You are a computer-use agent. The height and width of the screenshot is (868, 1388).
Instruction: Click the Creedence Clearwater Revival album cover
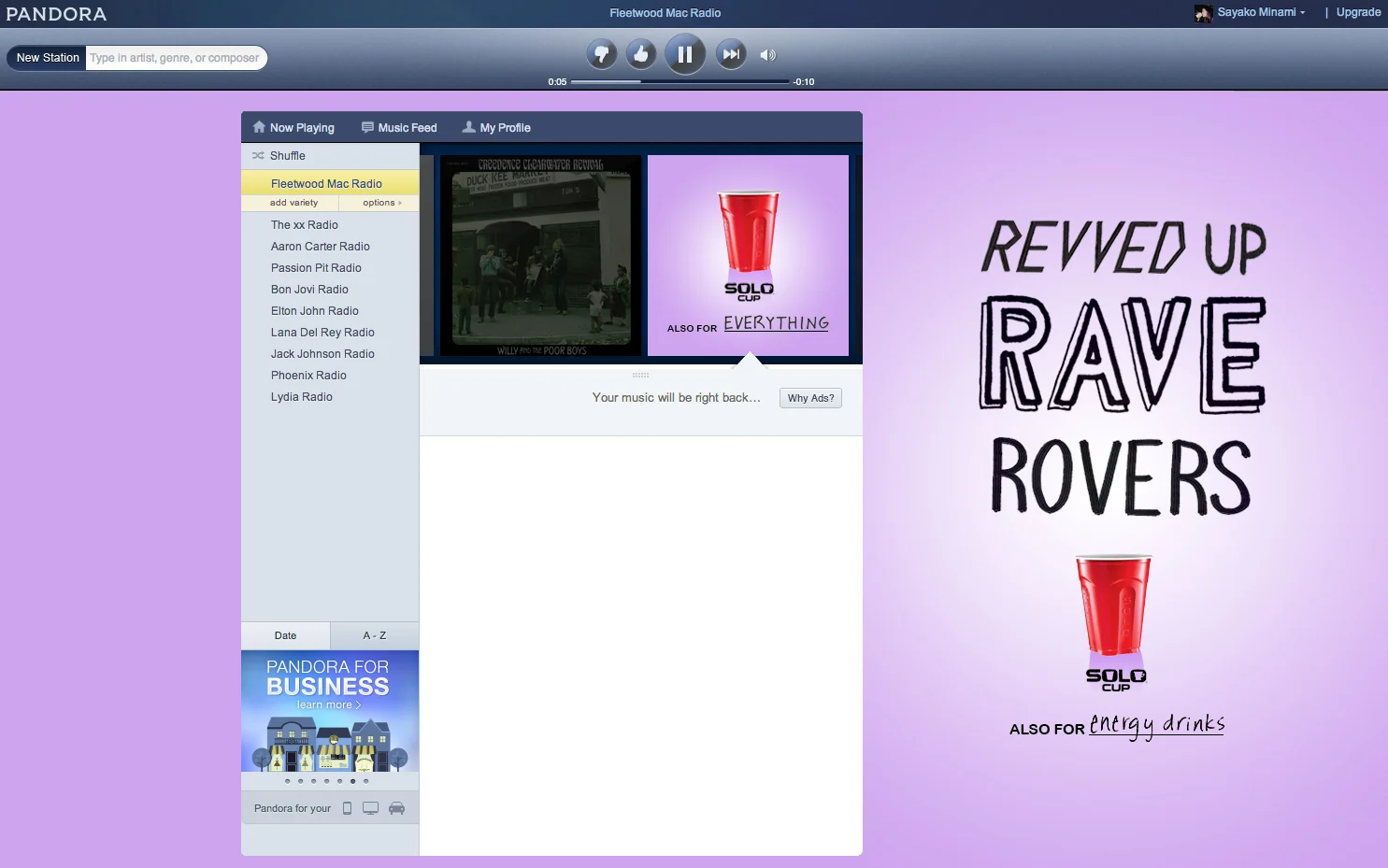(x=541, y=256)
